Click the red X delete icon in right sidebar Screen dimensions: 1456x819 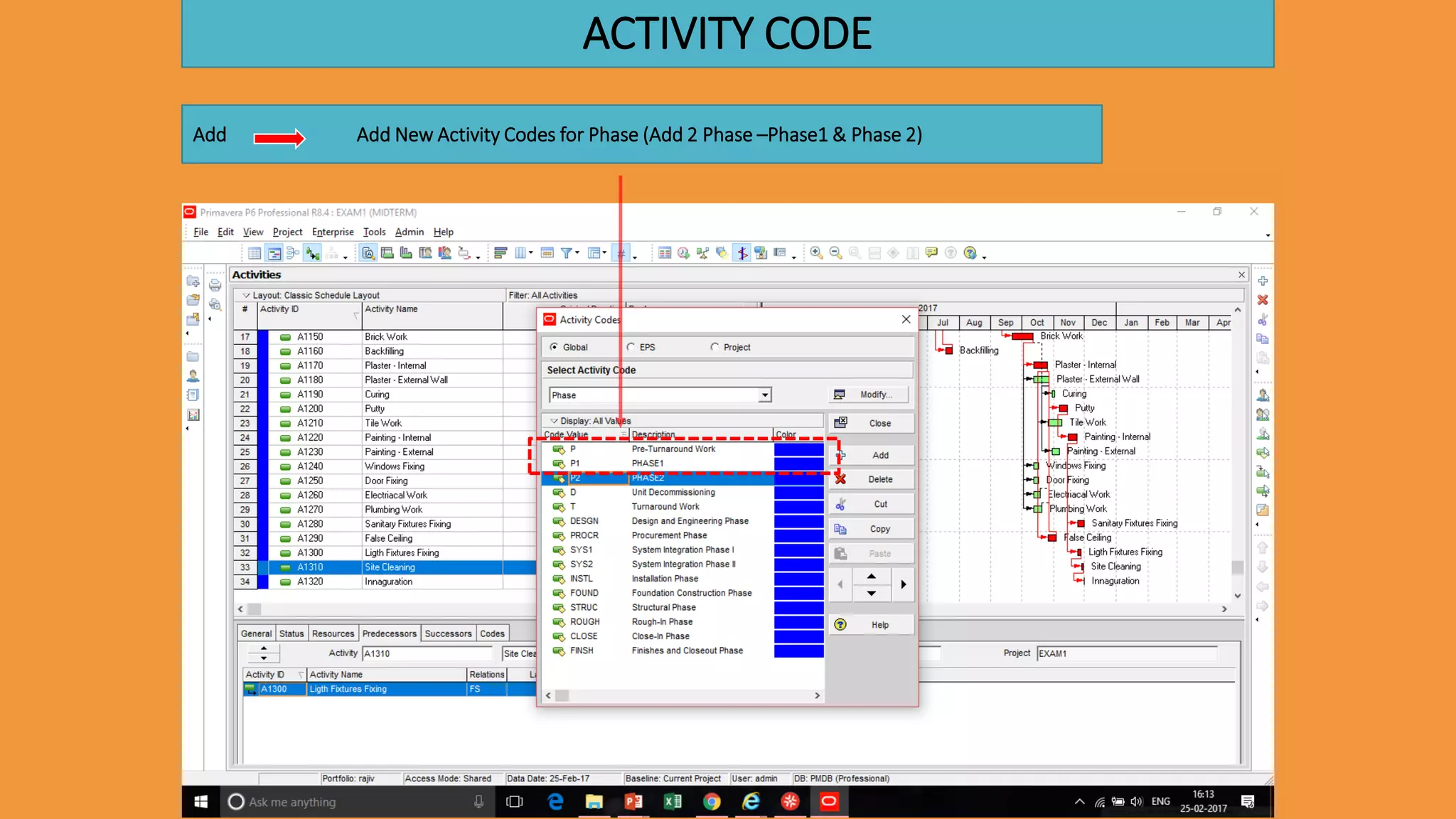click(x=1263, y=300)
